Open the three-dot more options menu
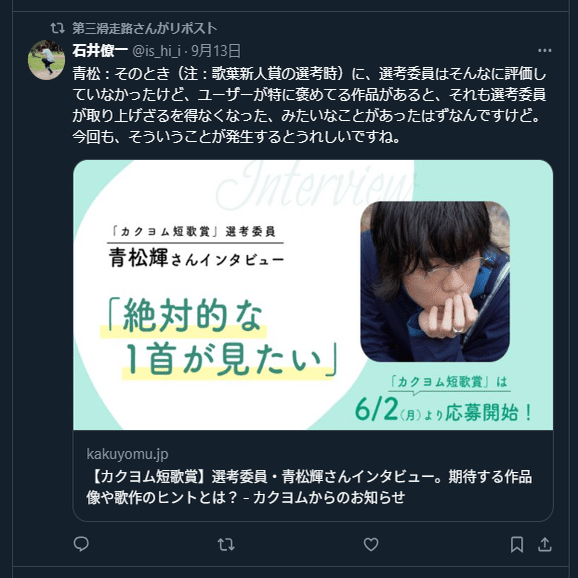This screenshot has height=578, width=578. 544,51
